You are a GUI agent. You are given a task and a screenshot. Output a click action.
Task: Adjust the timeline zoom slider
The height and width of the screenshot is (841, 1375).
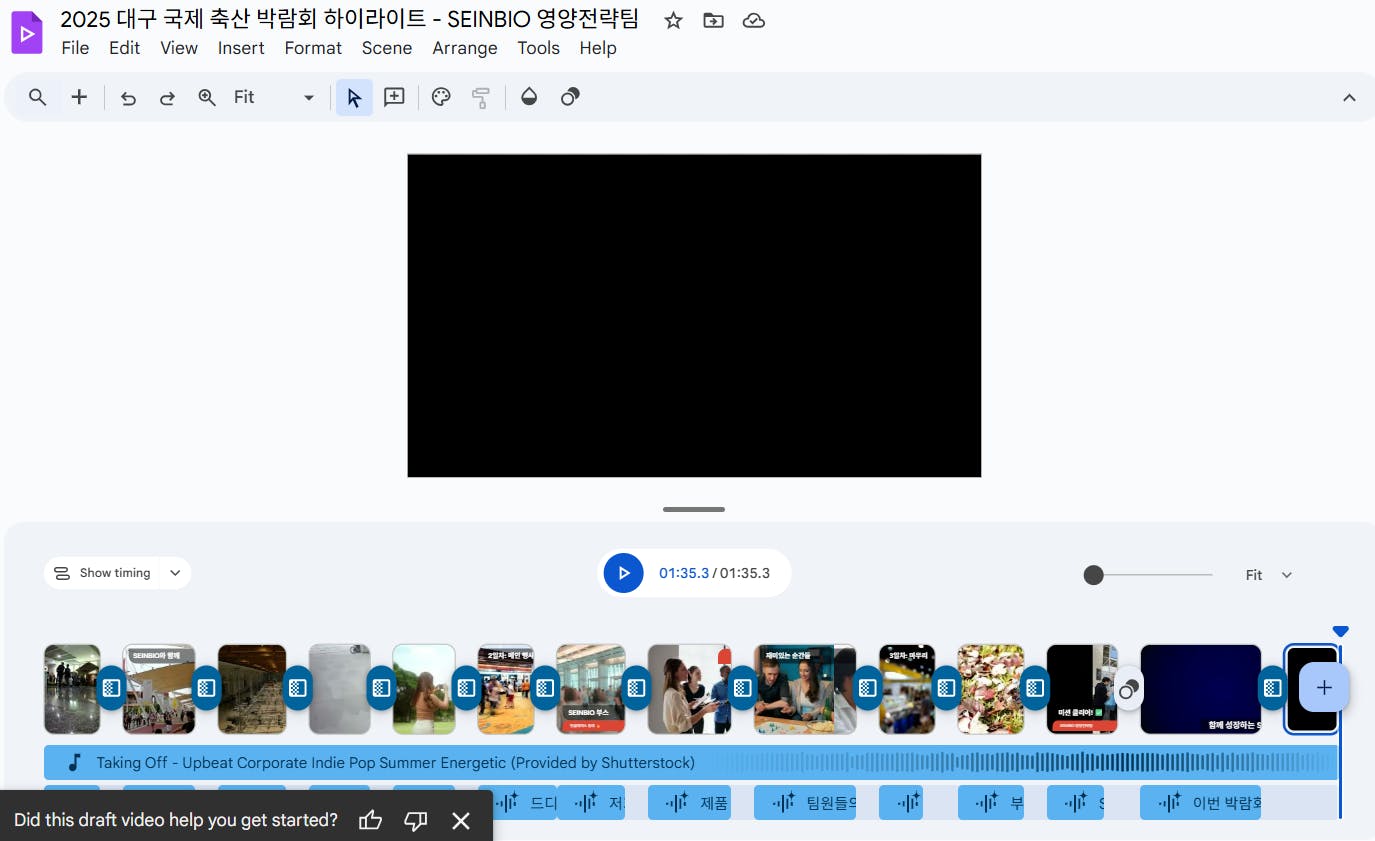click(x=1093, y=575)
